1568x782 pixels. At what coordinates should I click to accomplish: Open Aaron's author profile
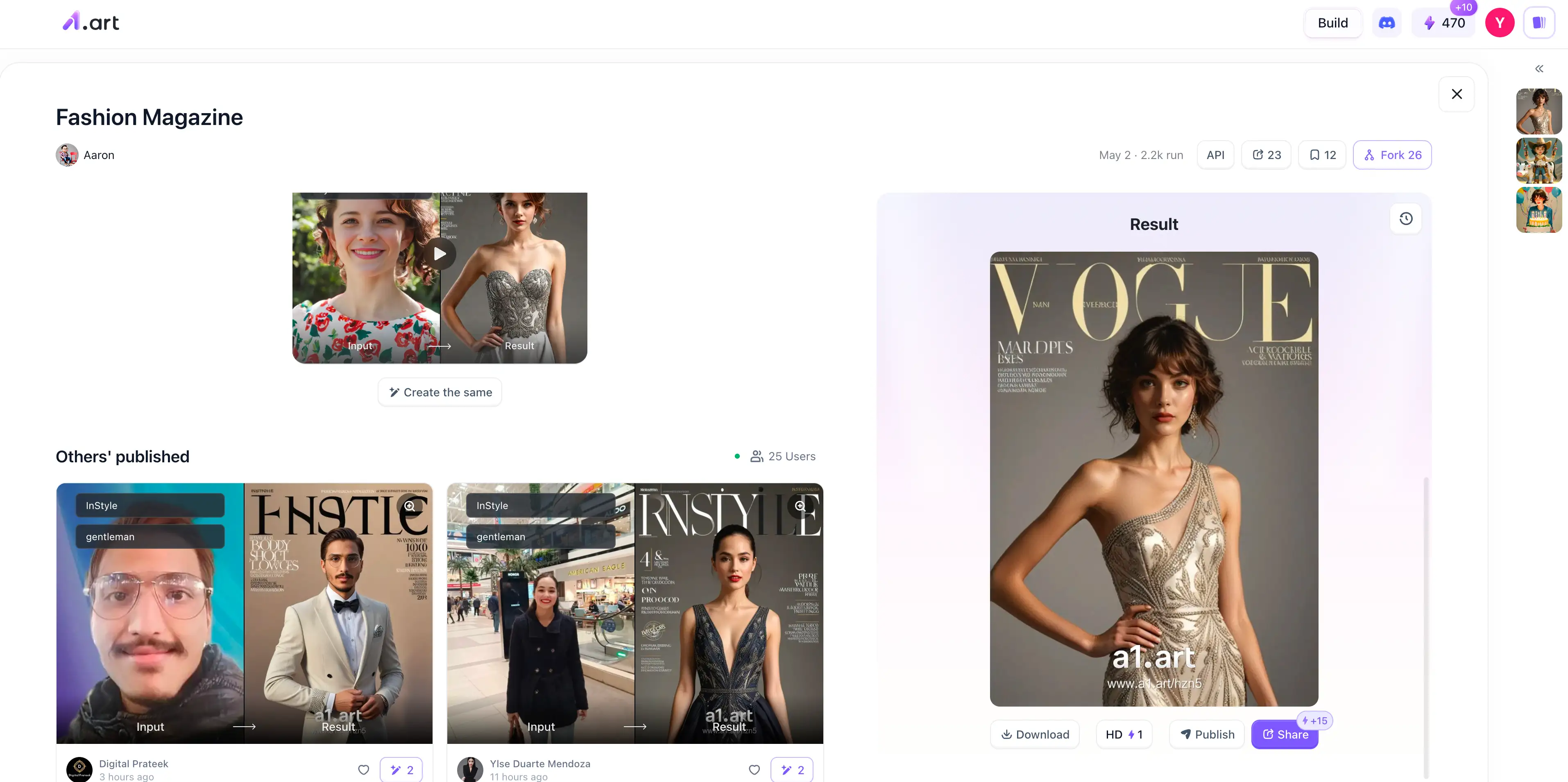click(x=99, y=155)
